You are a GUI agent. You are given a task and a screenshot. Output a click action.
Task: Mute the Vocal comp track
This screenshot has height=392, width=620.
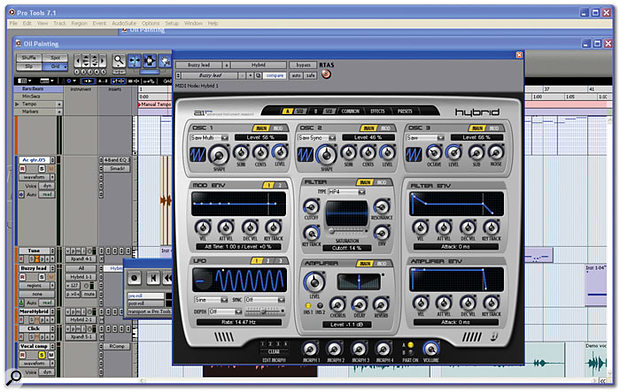[51, 355]
